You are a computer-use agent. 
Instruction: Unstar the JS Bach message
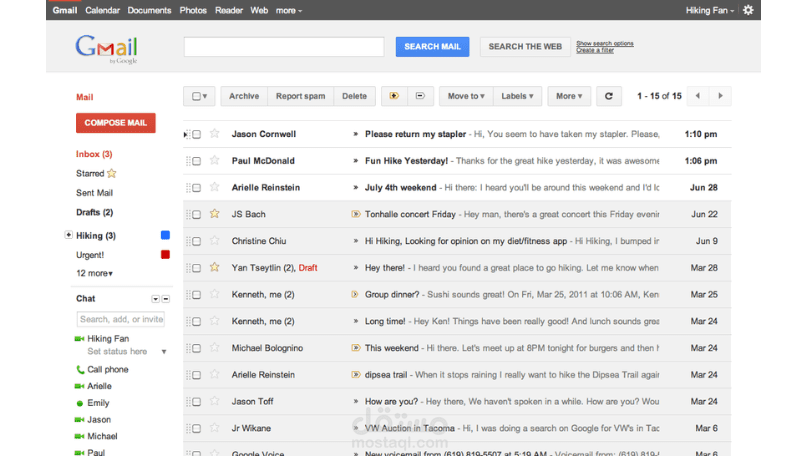click(x=215, y=214)
